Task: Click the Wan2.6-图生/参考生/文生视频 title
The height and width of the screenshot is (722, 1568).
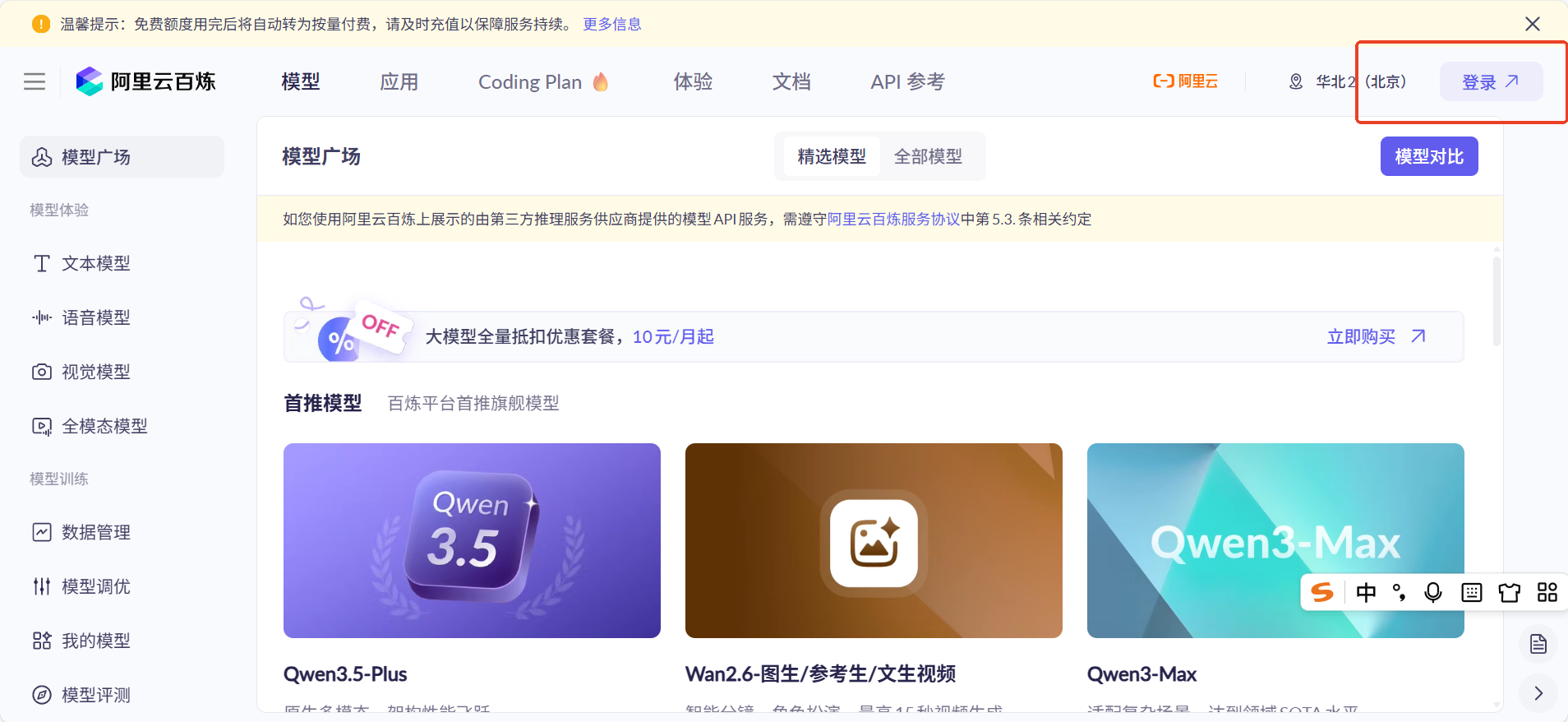Action: (820, 674)
